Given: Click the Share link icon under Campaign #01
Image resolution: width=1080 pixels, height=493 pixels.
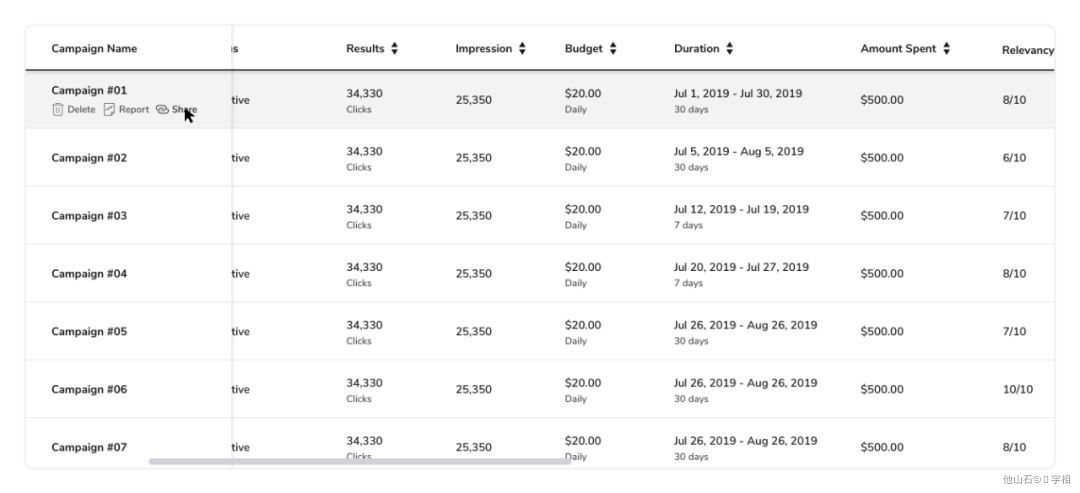Looking at the screenshot, I should point(162,109).
